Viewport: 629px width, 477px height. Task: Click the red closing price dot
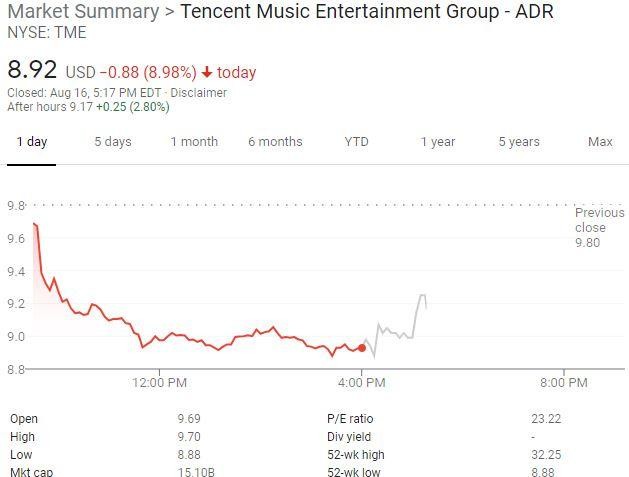tap(361, 348)
